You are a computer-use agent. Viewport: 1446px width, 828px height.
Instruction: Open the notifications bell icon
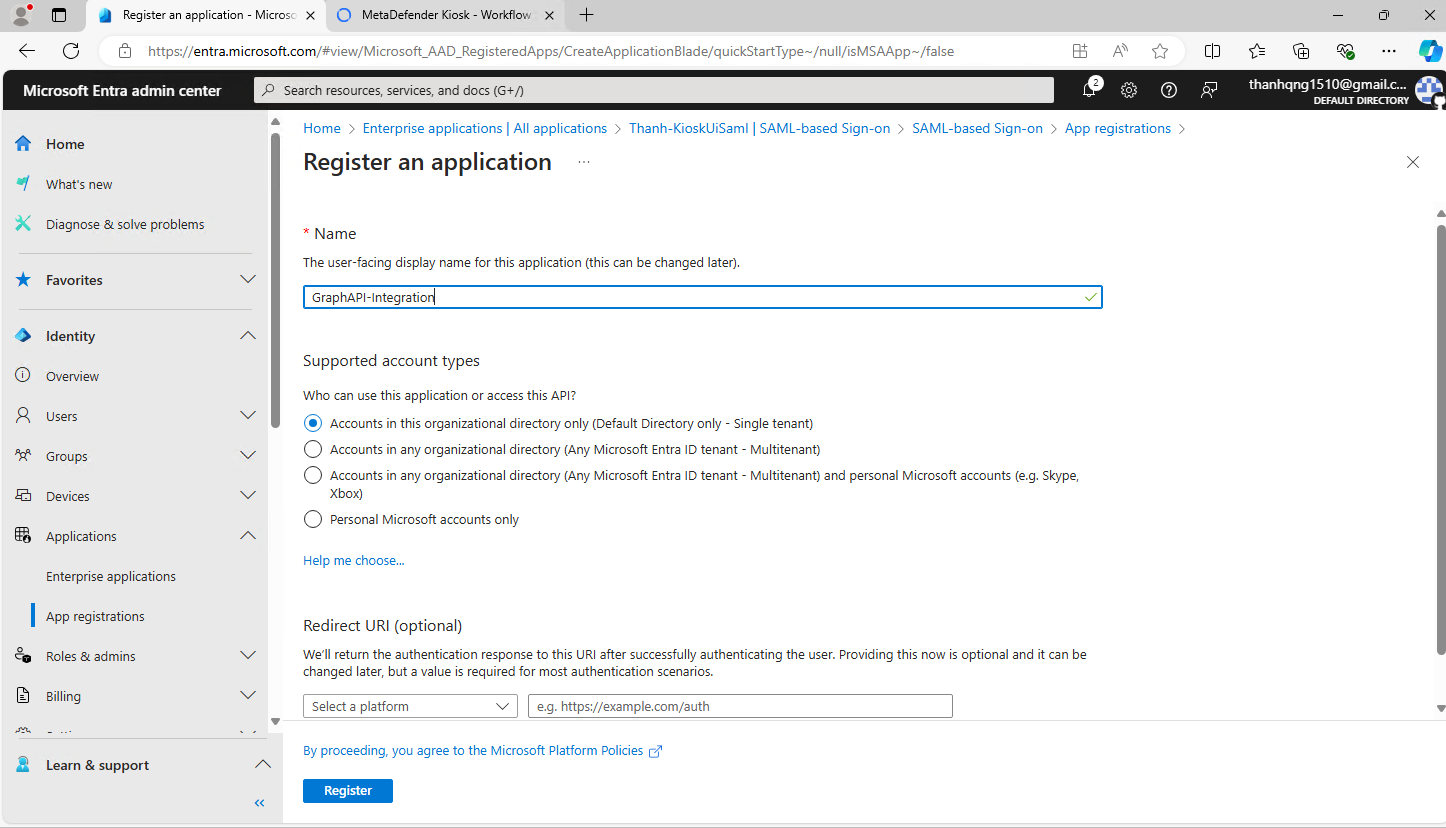tap(1089, 90)
